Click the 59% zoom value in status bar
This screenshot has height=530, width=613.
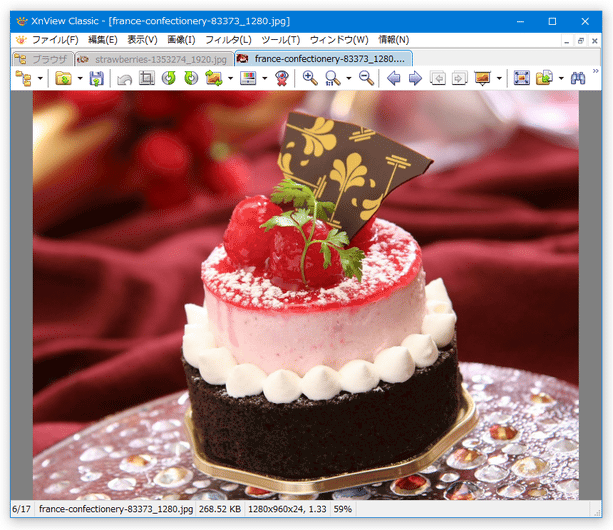click(342, 509)
